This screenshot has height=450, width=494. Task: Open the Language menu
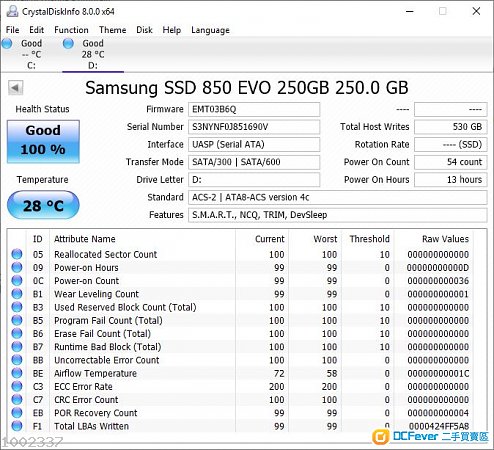click(x=210, y=30)
